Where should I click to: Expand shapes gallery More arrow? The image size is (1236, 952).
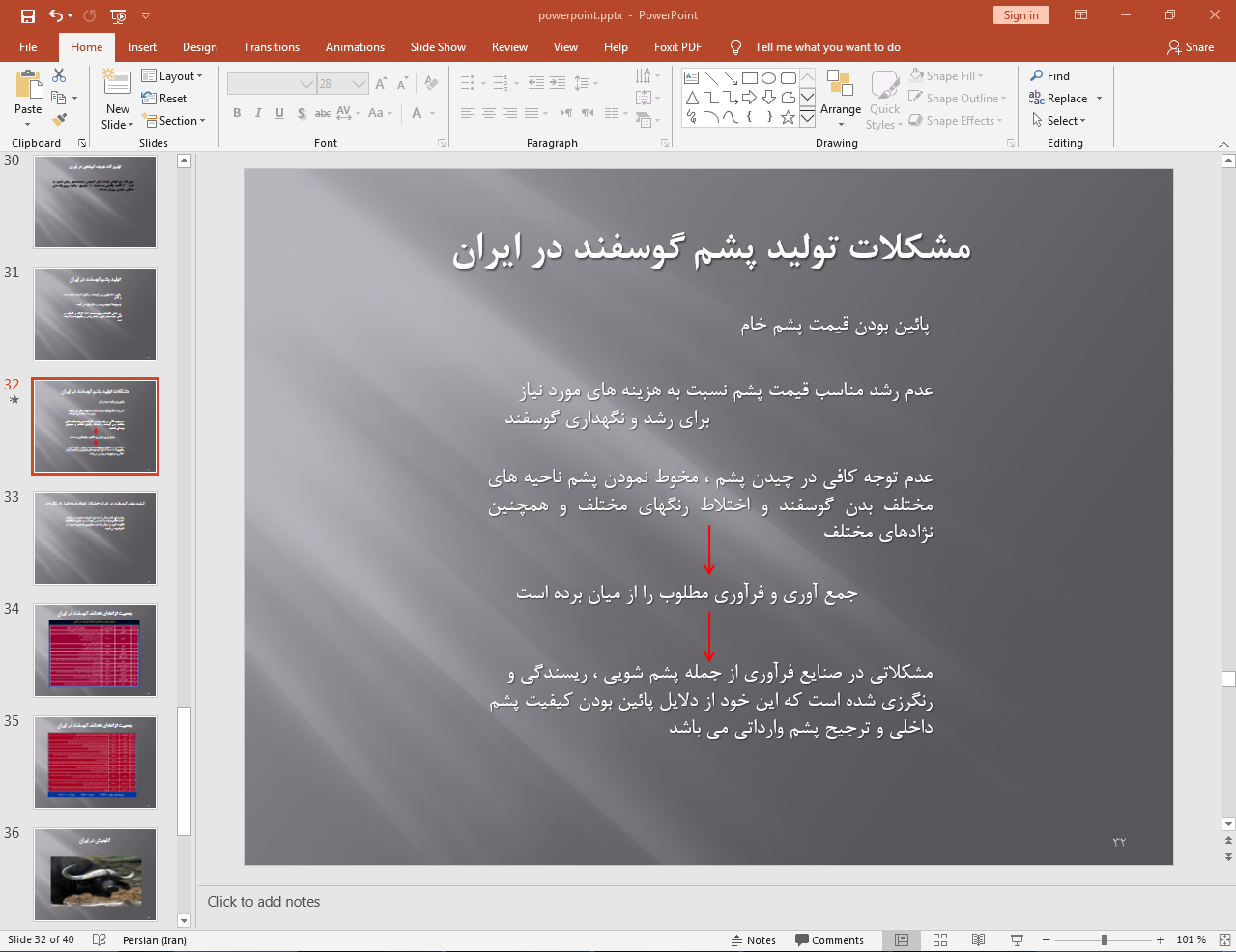click(807, 117)
